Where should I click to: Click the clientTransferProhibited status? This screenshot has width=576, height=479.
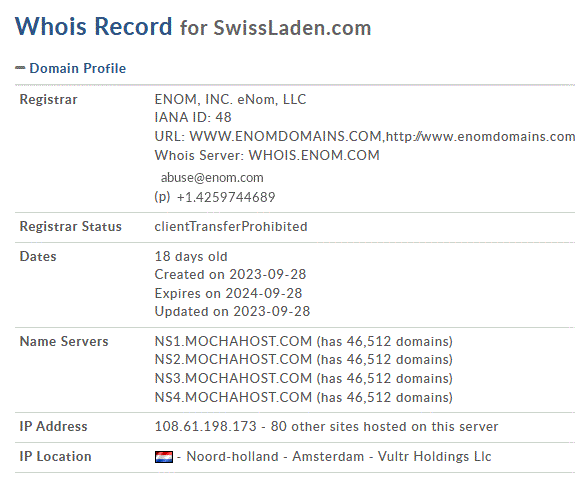coord(231,226)
